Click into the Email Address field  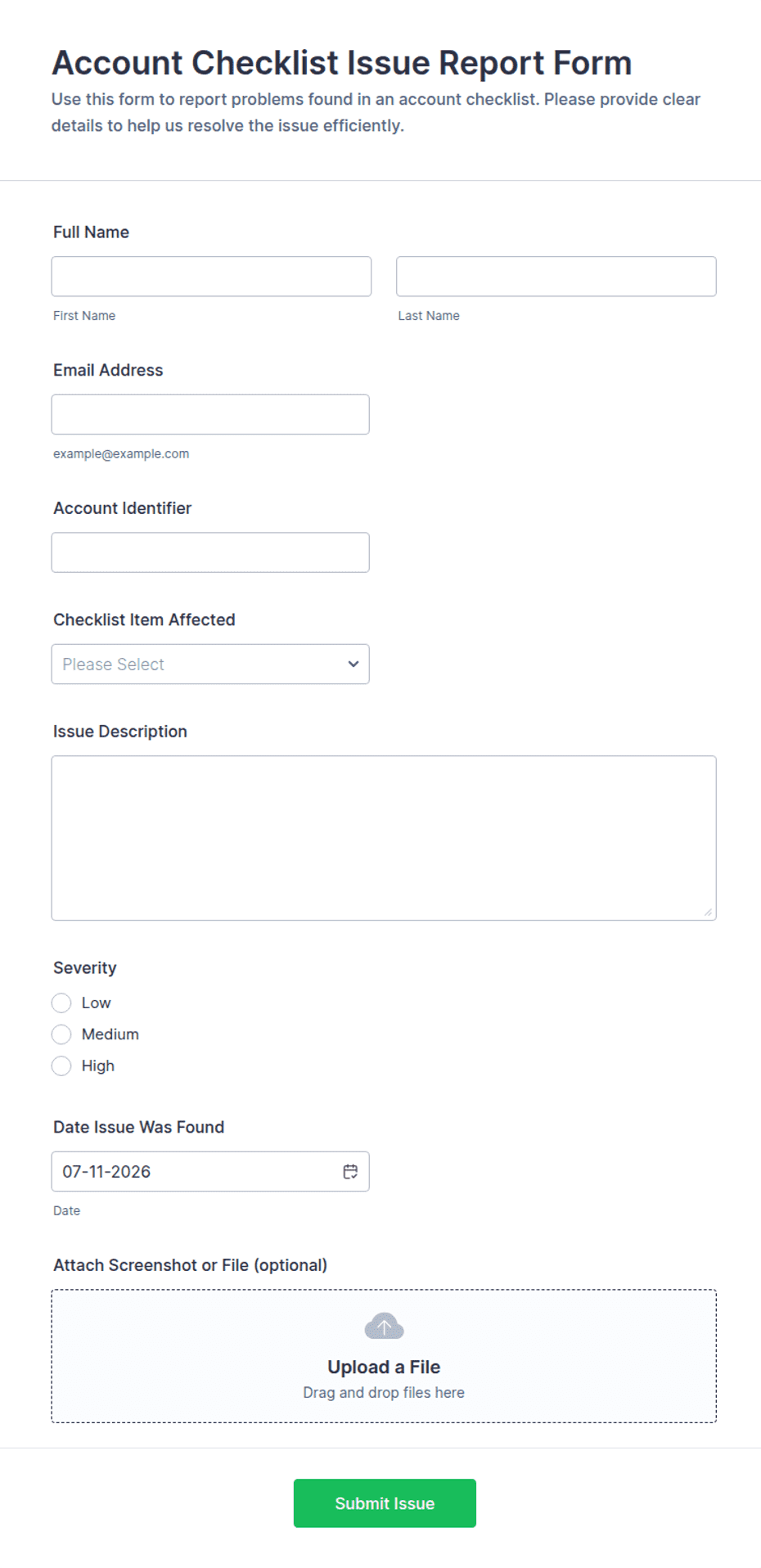(210, 414)
